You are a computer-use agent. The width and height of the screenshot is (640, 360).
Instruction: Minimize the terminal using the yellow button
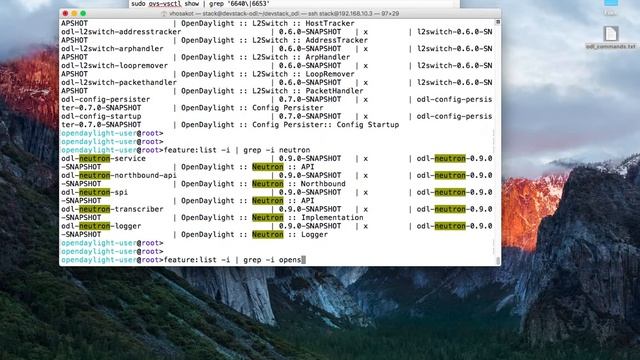(x=74, y=13)
